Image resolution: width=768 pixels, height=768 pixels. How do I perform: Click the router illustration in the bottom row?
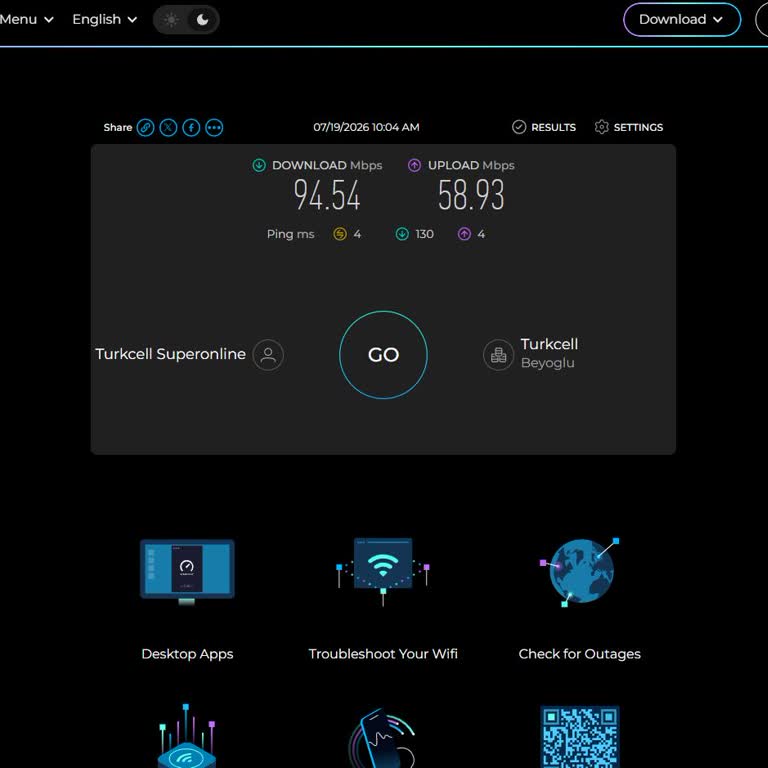pyautogui.click(x=187, y=736)
